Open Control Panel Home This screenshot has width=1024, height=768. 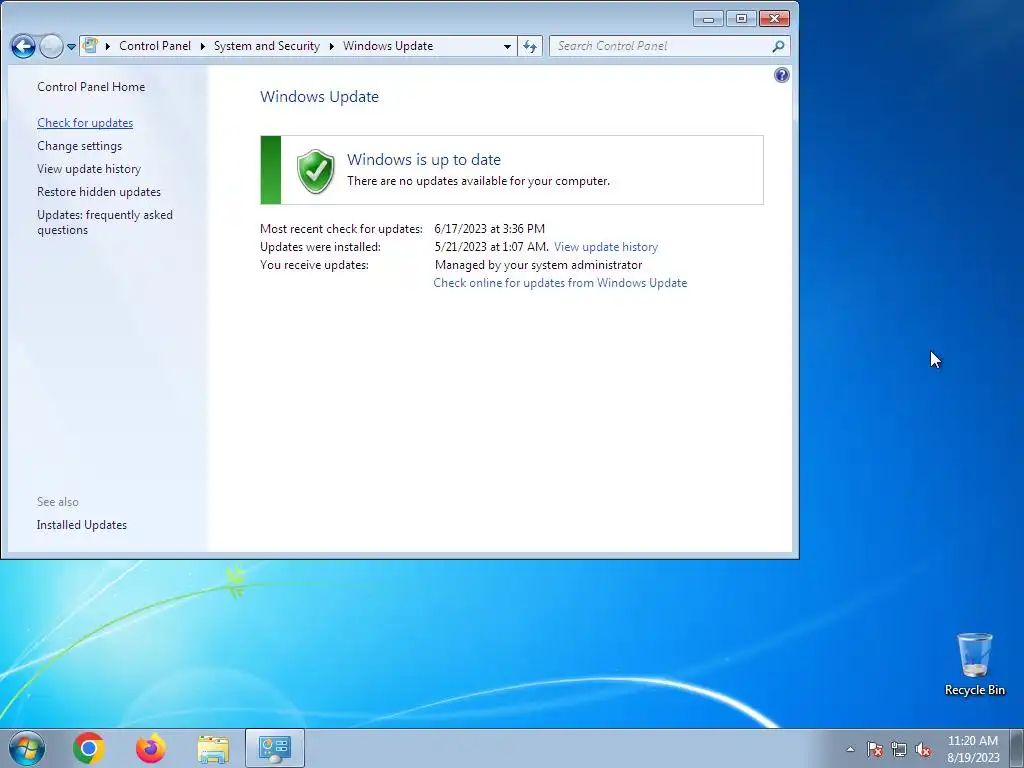[91, 87]
